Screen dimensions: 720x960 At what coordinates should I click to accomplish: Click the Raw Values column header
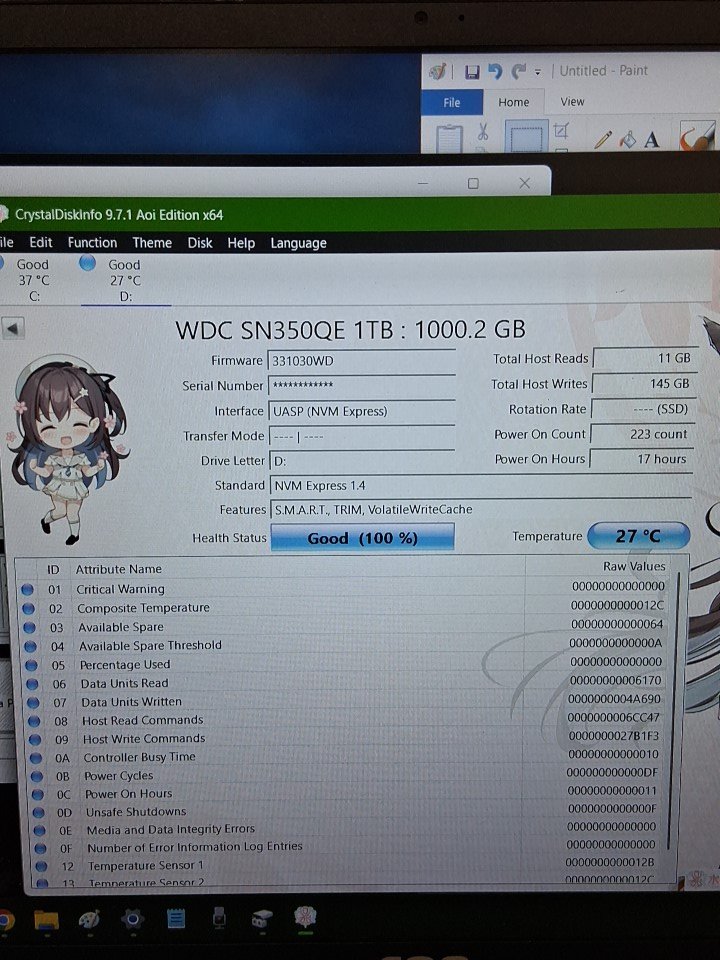coord(634,566)
